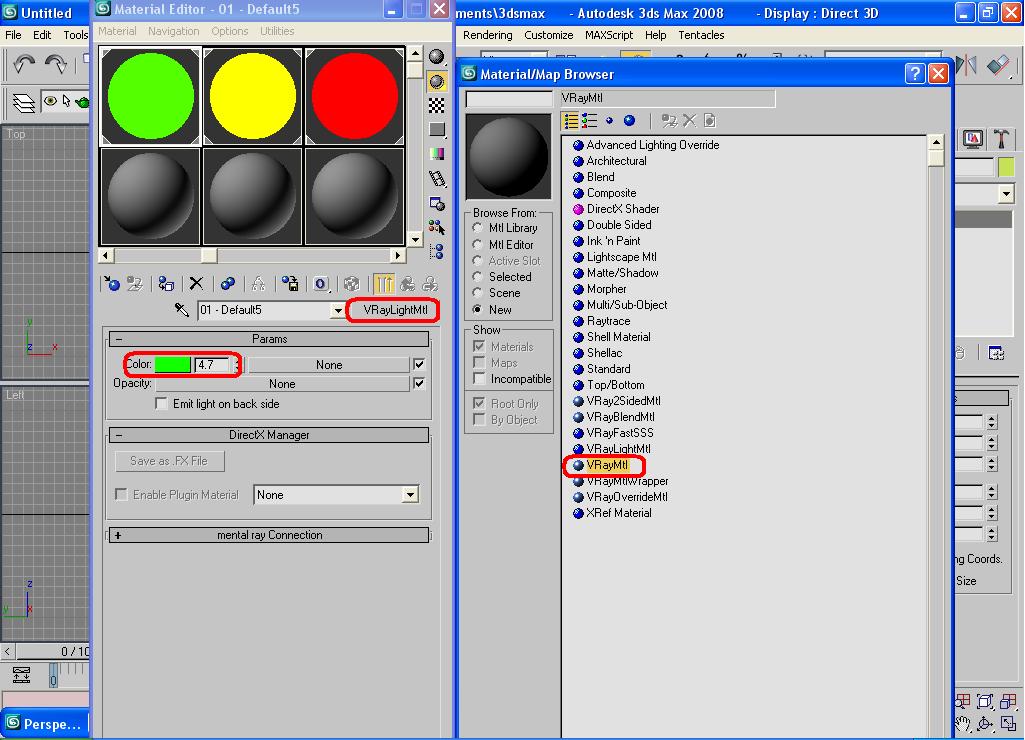
Task: Open the material name dropdown arrow
Action: 337,311
